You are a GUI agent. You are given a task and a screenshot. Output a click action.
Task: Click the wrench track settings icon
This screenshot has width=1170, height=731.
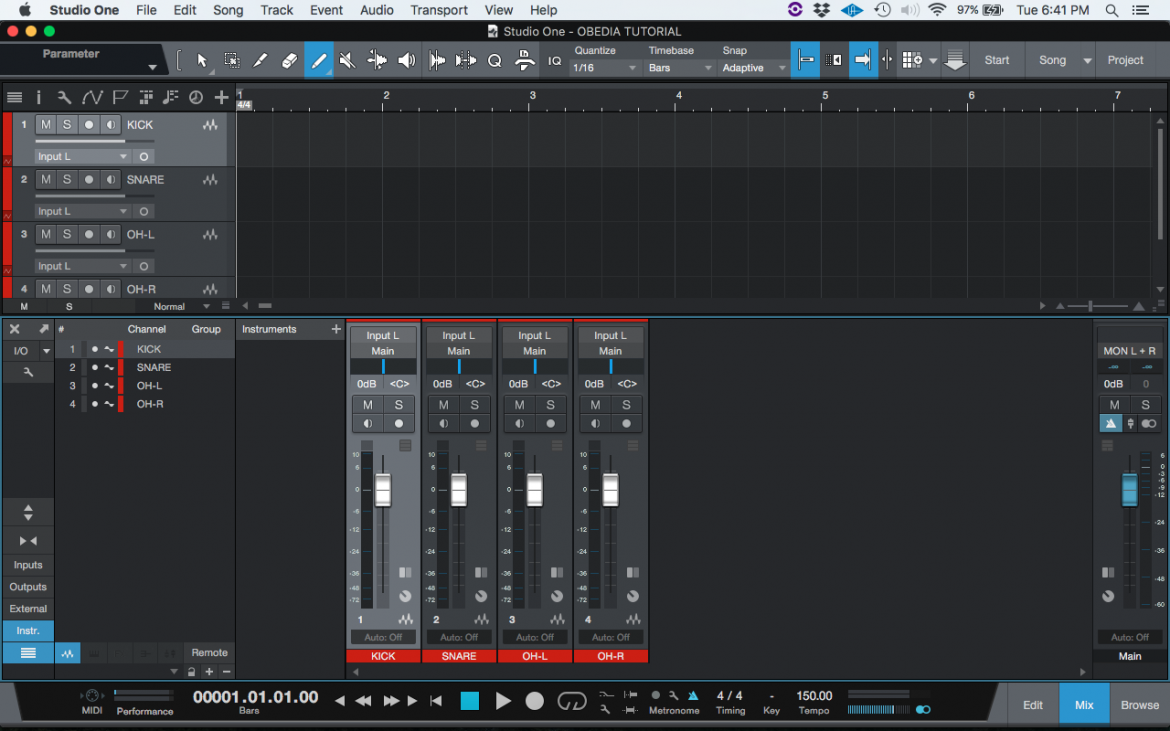tap(64, 97)
